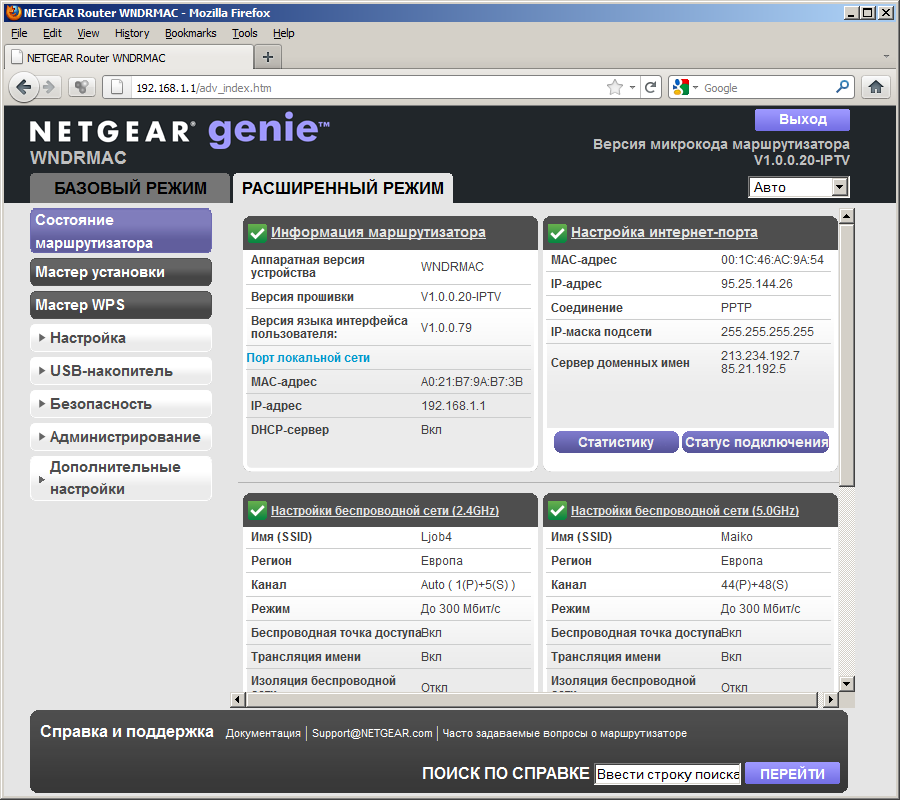Expand the Безопасность section
The width and height of the screenshot is (900, 800).
coord(121,404)
